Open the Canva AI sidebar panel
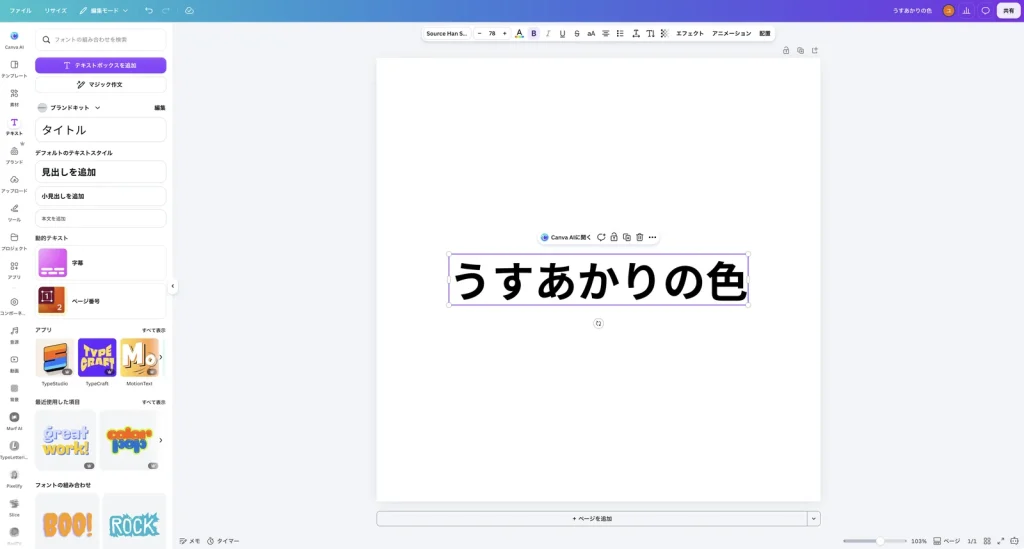The height and width of the screenshot is (549, 1024). [14, 39]
